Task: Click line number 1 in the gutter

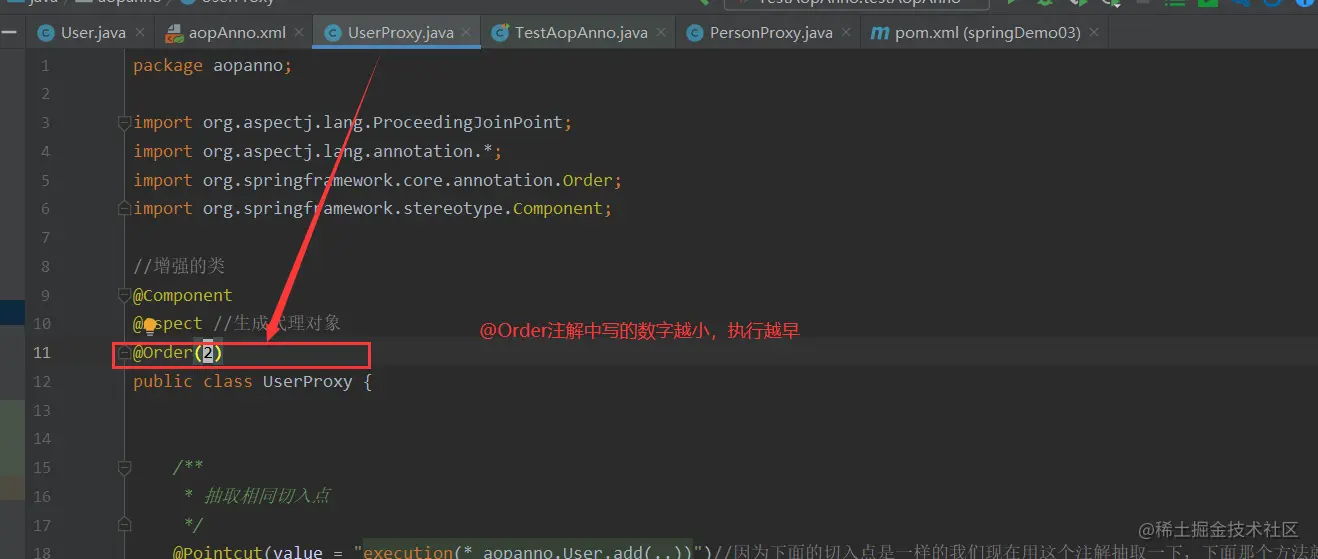Action: click(45, 66)
